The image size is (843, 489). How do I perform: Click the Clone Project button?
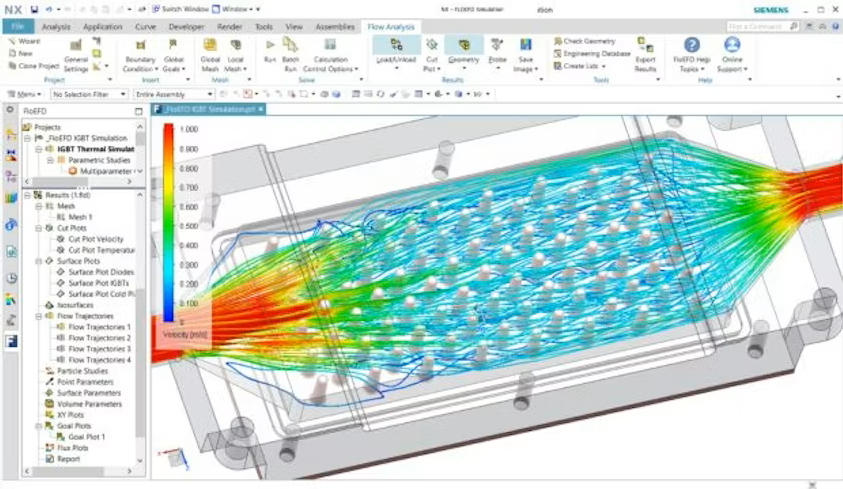[38, 66]
